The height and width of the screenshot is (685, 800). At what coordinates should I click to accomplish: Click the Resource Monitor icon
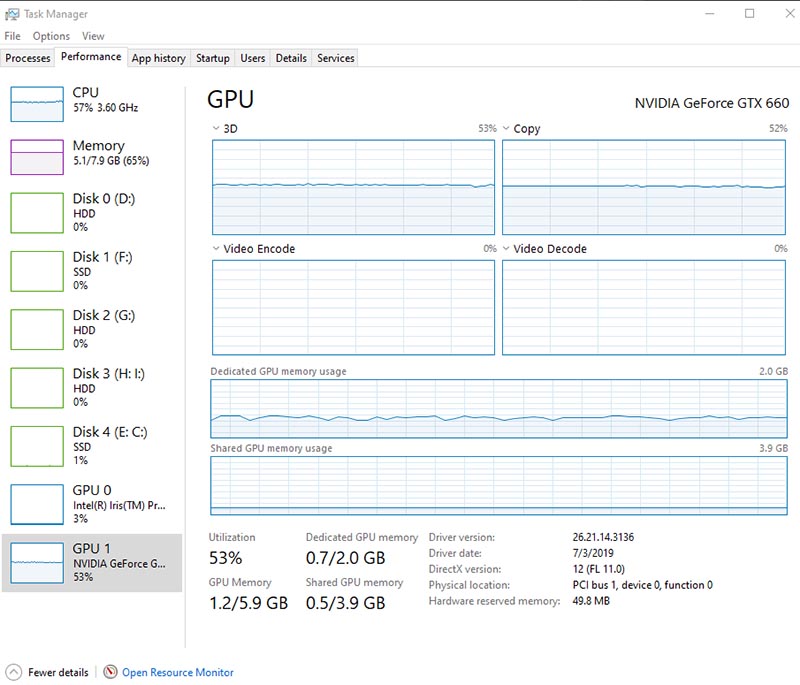click(110, 672)
